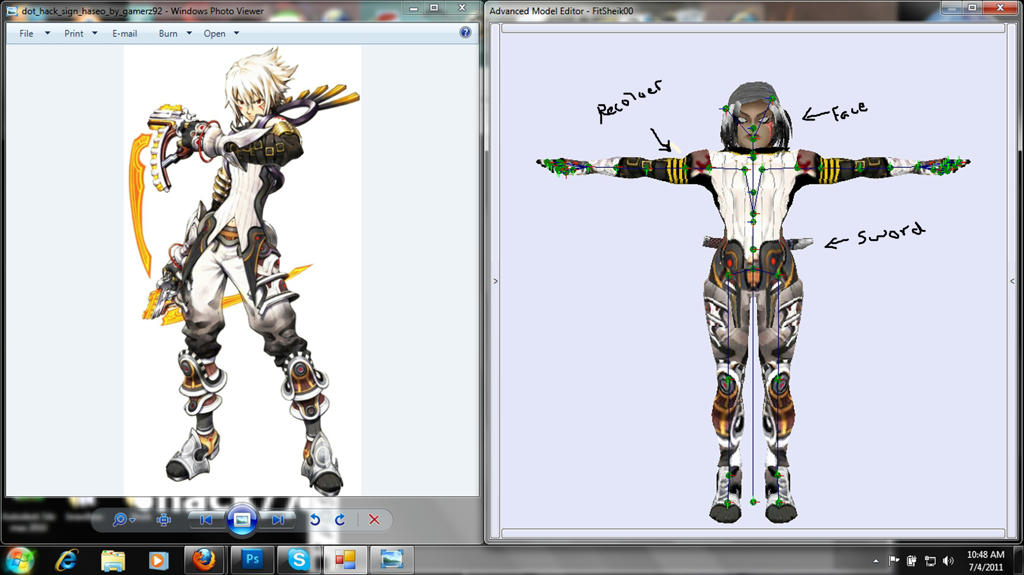Click the E-mail button in toolbar
Screen dimensions: 1024x575
[125, 33]
